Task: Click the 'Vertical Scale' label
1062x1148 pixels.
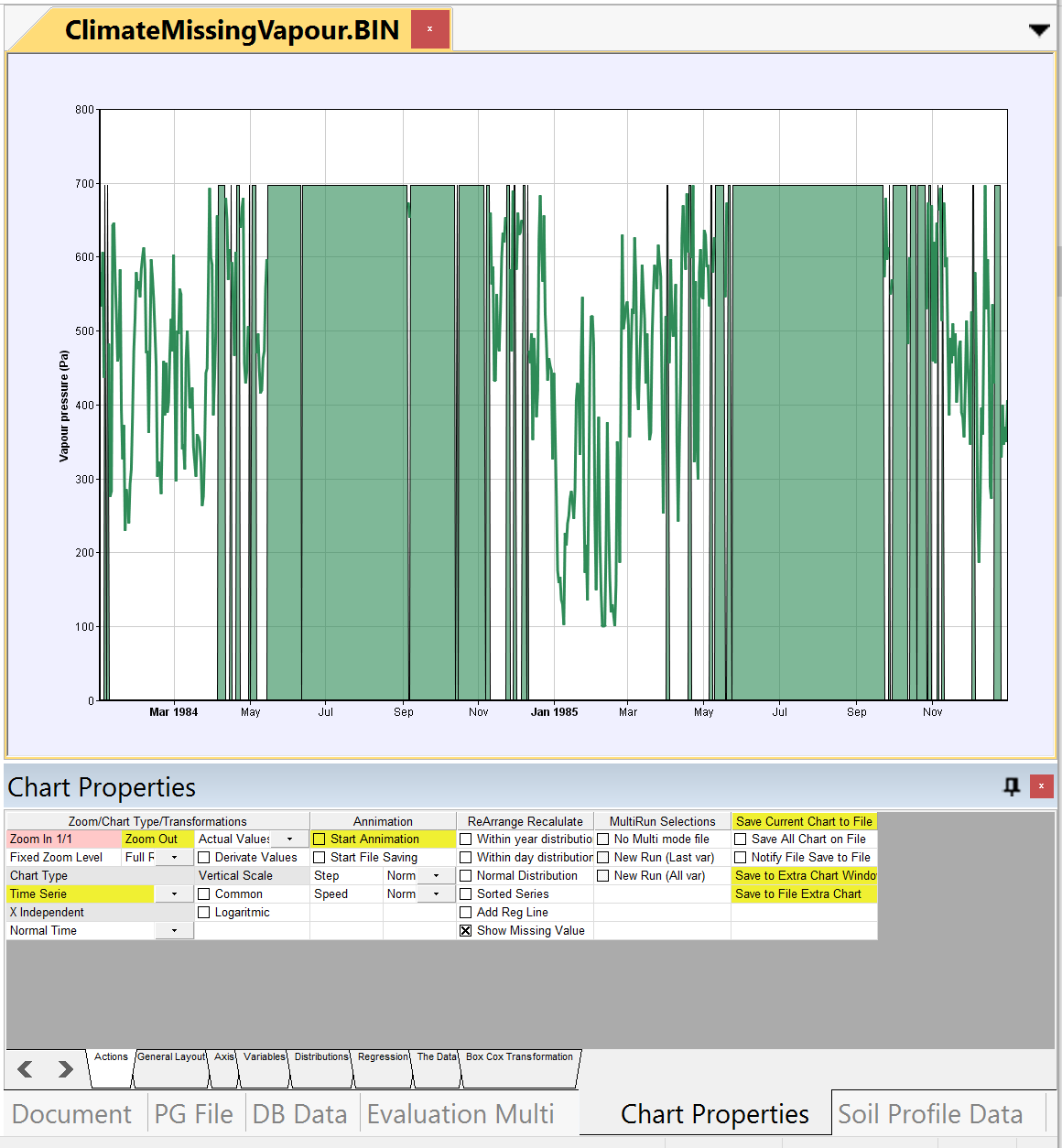Action: coord(235,876)
